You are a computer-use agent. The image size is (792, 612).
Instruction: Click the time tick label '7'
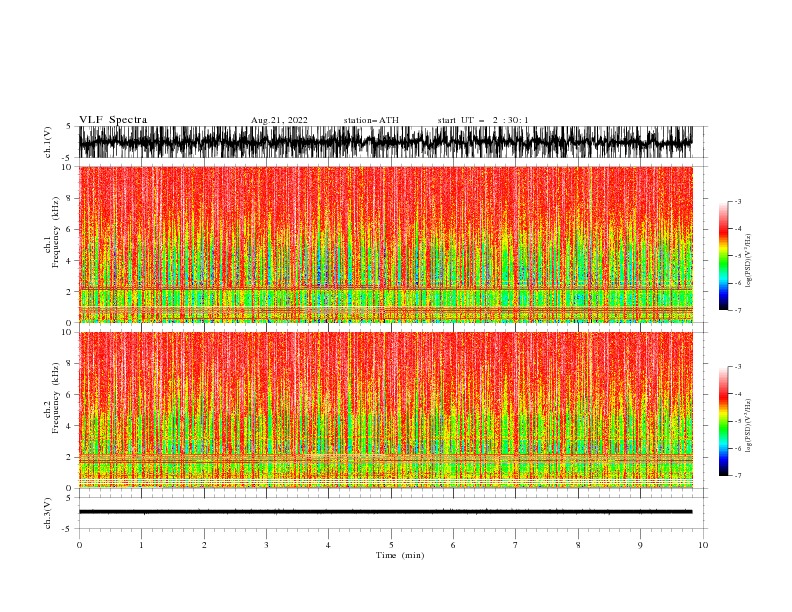click(516, 545)
